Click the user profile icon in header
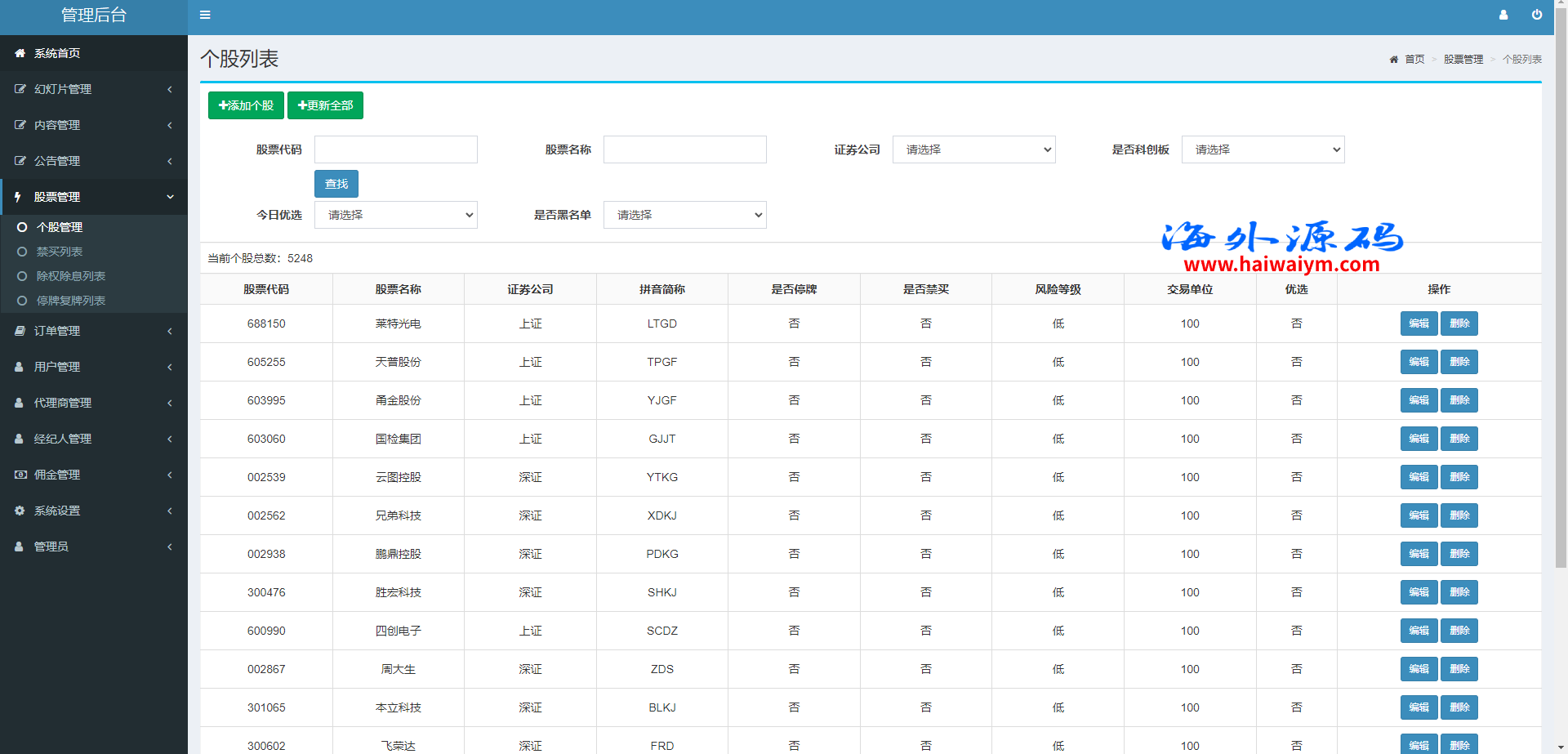This screenshot has width=1568, height=754. coord(1503,15)
